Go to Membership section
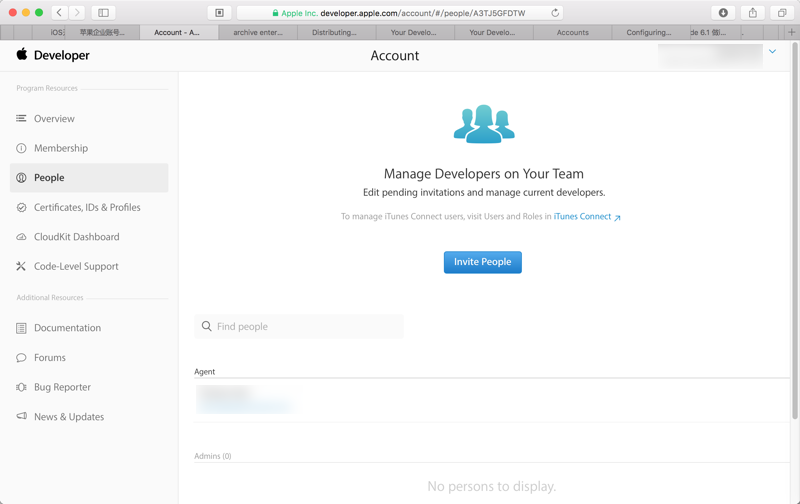800x504 pixels. pyautogui.click(x=61, y=148)
